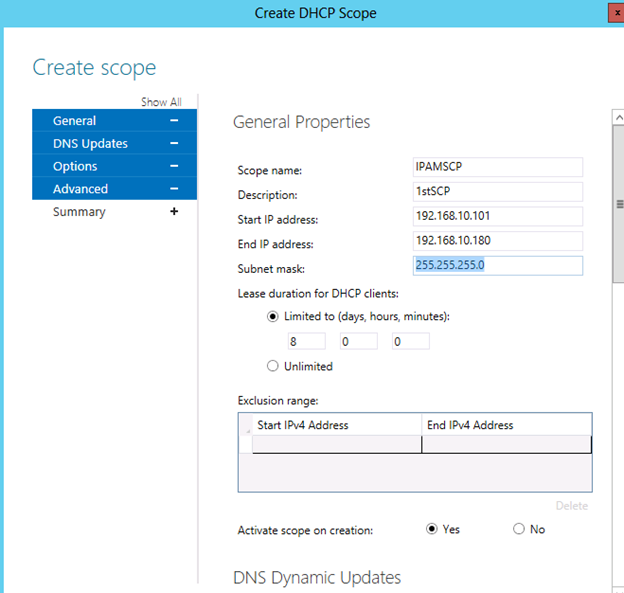Click the Description field
Viewport: 624px width, 593px height.
point(498,191)
